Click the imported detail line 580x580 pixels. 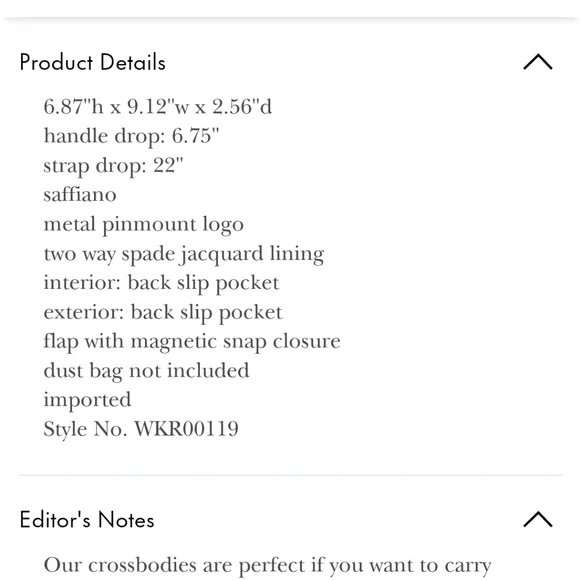[87, 400]
